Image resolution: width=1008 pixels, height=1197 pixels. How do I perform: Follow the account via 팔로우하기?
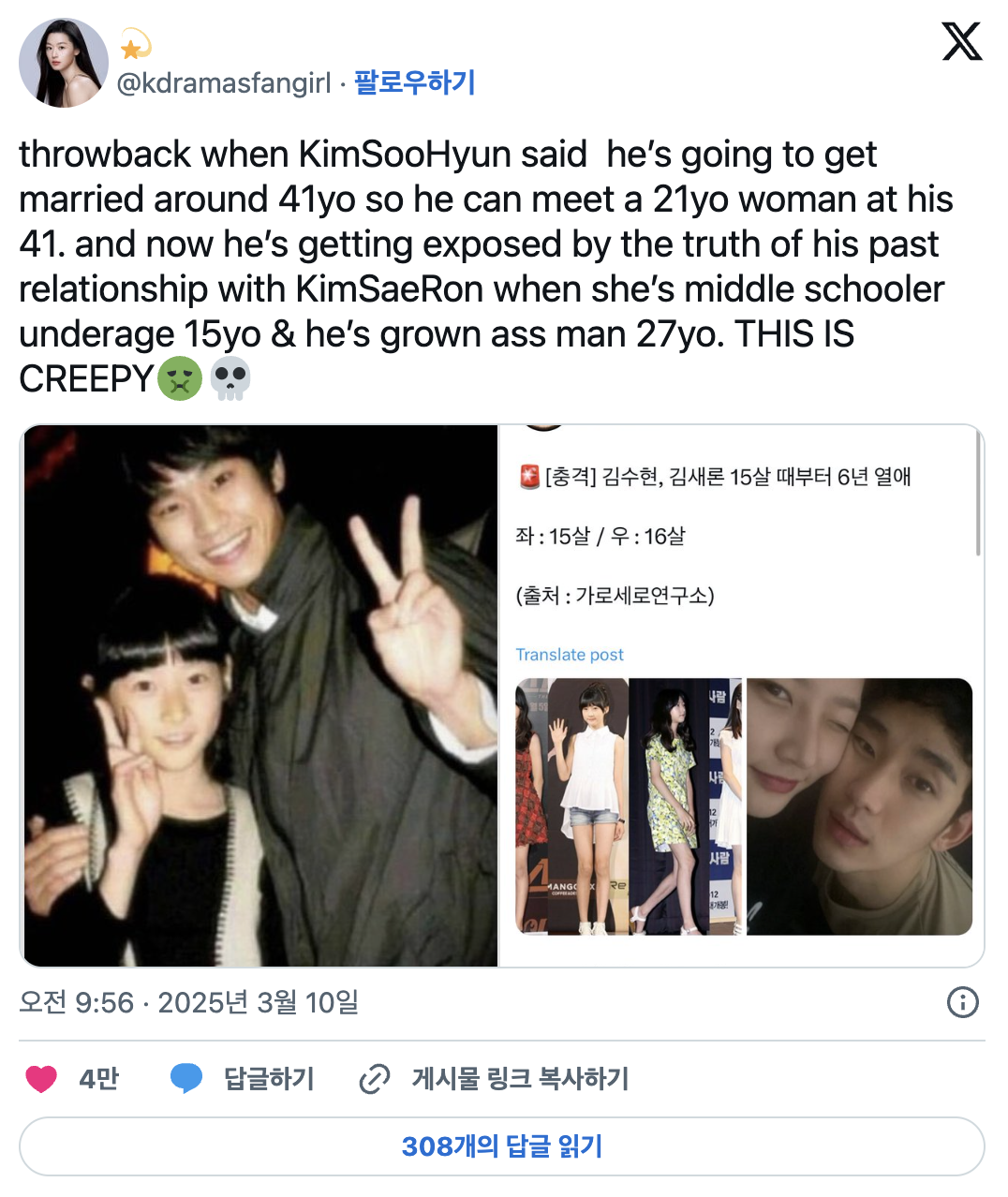pyautogui.click(x=415, y=82)
